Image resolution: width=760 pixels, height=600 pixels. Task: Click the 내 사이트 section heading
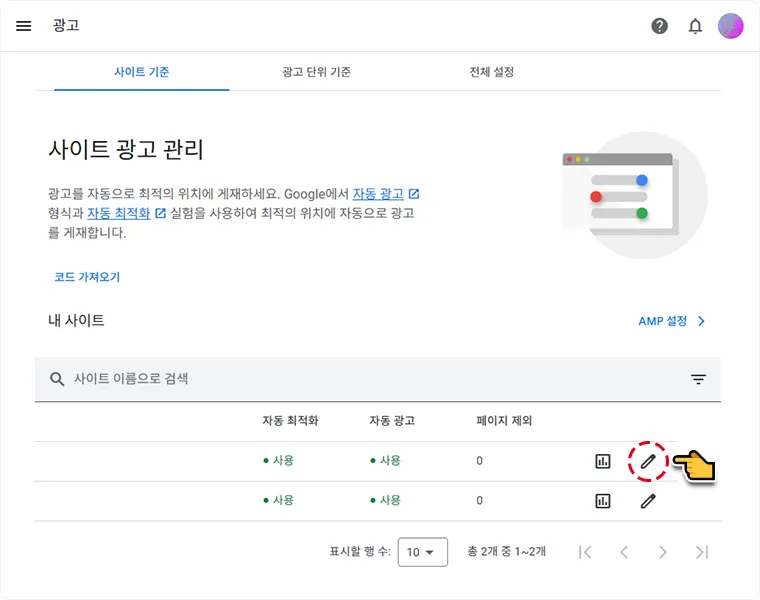point(76,320)
